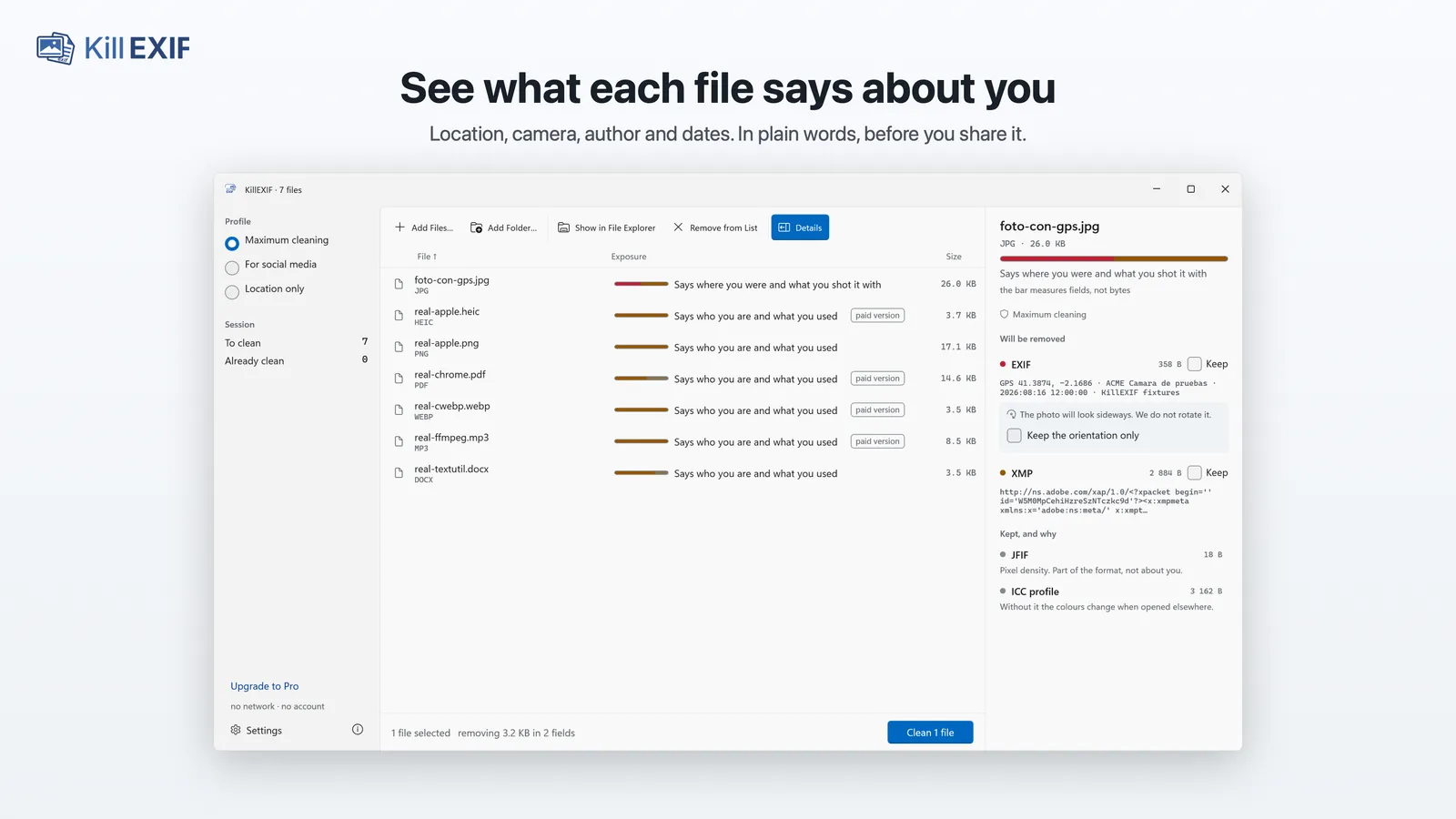Click the 8.5 KB size value
The image size is (1456, 819).
pyautogui.click(x=961, y=441)
